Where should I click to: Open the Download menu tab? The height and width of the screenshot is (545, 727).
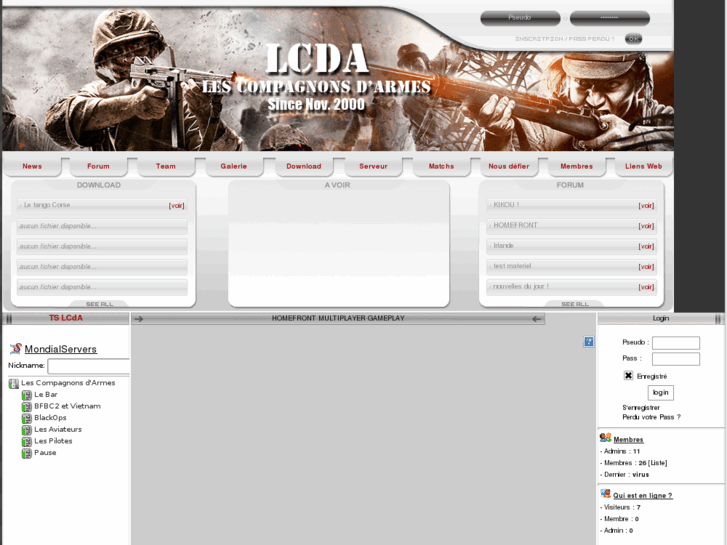(x=304, y=166)
